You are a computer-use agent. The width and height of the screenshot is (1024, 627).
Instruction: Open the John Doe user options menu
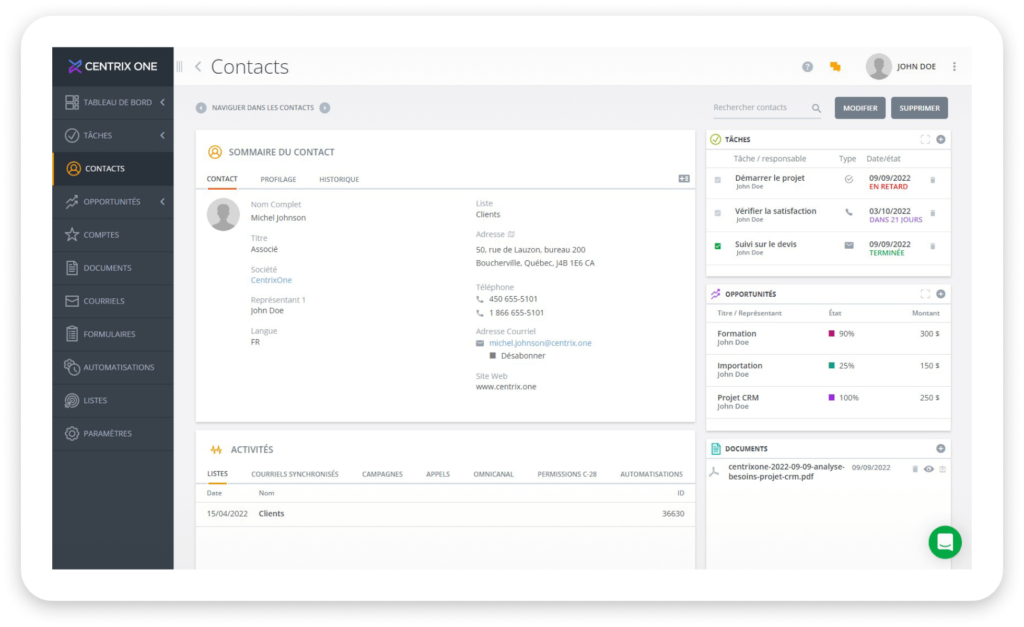click(x=954, y=67)
